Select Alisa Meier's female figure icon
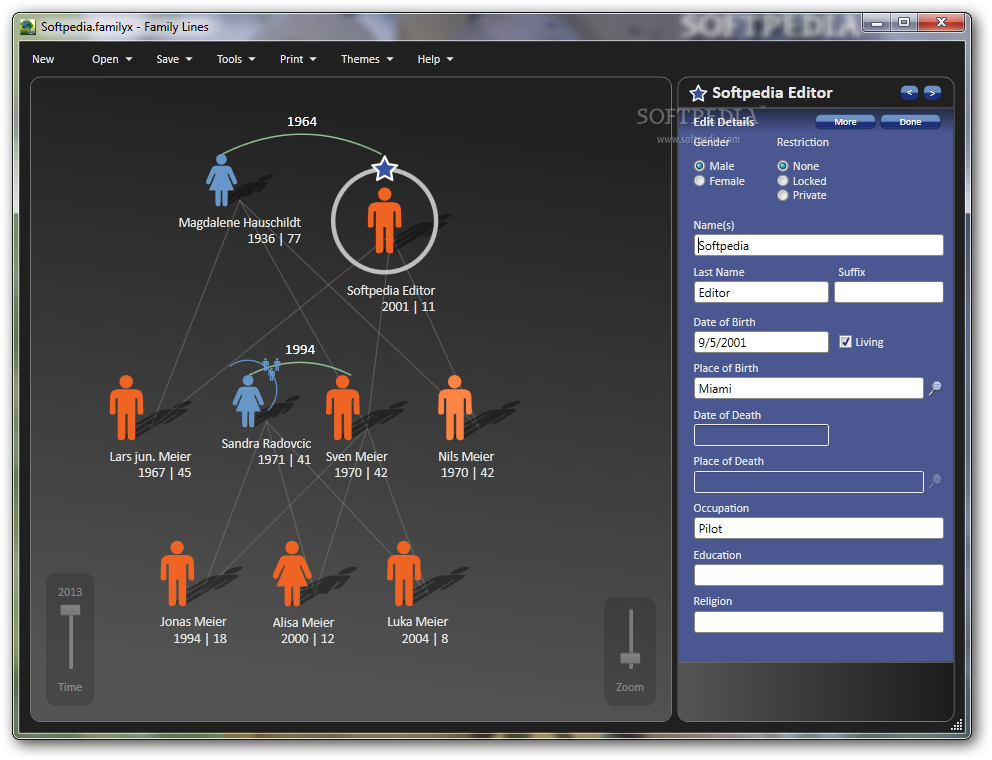The height and width of the screenshot is (760, 992). 292,573
